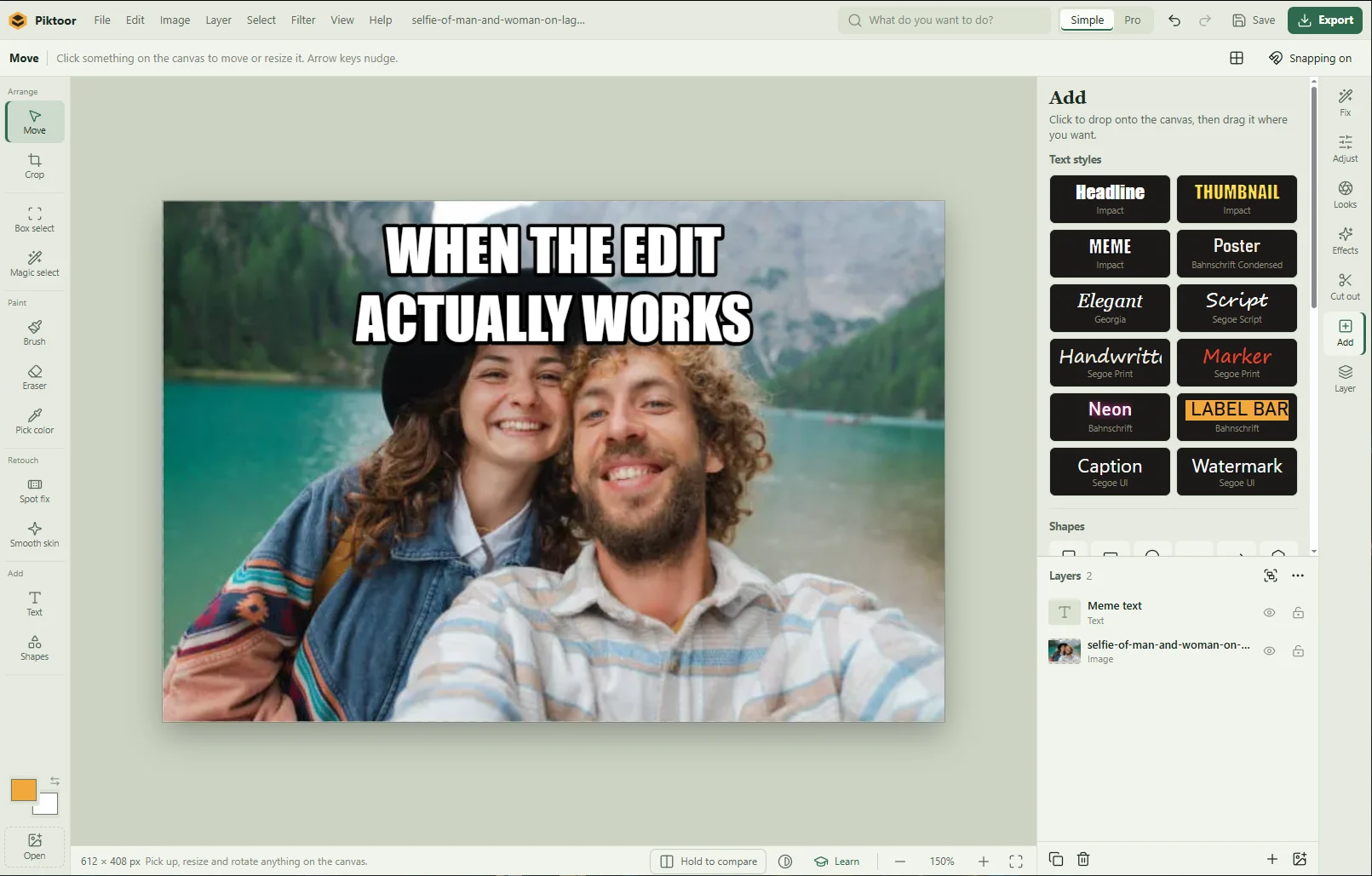This screenshot has width=1372, height=876.
Task: Lock the selfie image layer
Action: [x=1298, y=651]
